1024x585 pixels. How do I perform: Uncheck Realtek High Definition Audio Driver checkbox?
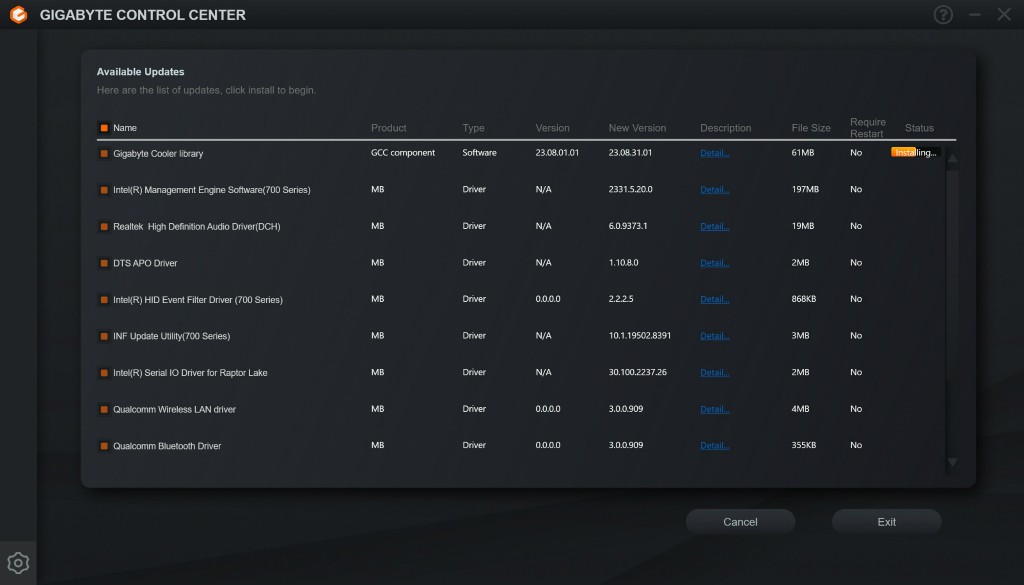(x=104, y=227)
